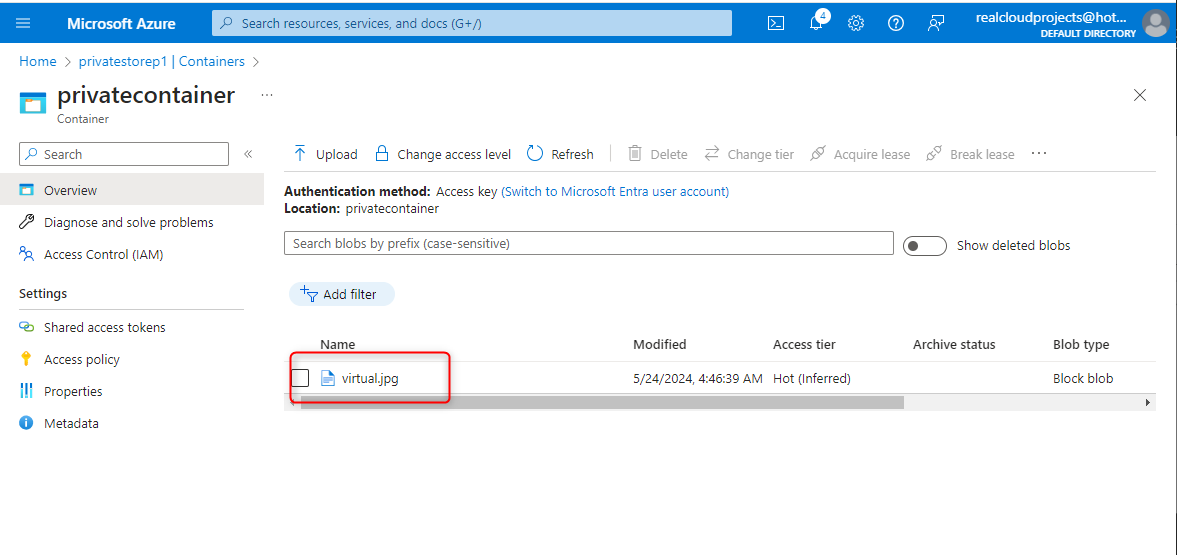Open the ellipsis next to privatecontainer title
1177x555 pixels.
[266, 95]
